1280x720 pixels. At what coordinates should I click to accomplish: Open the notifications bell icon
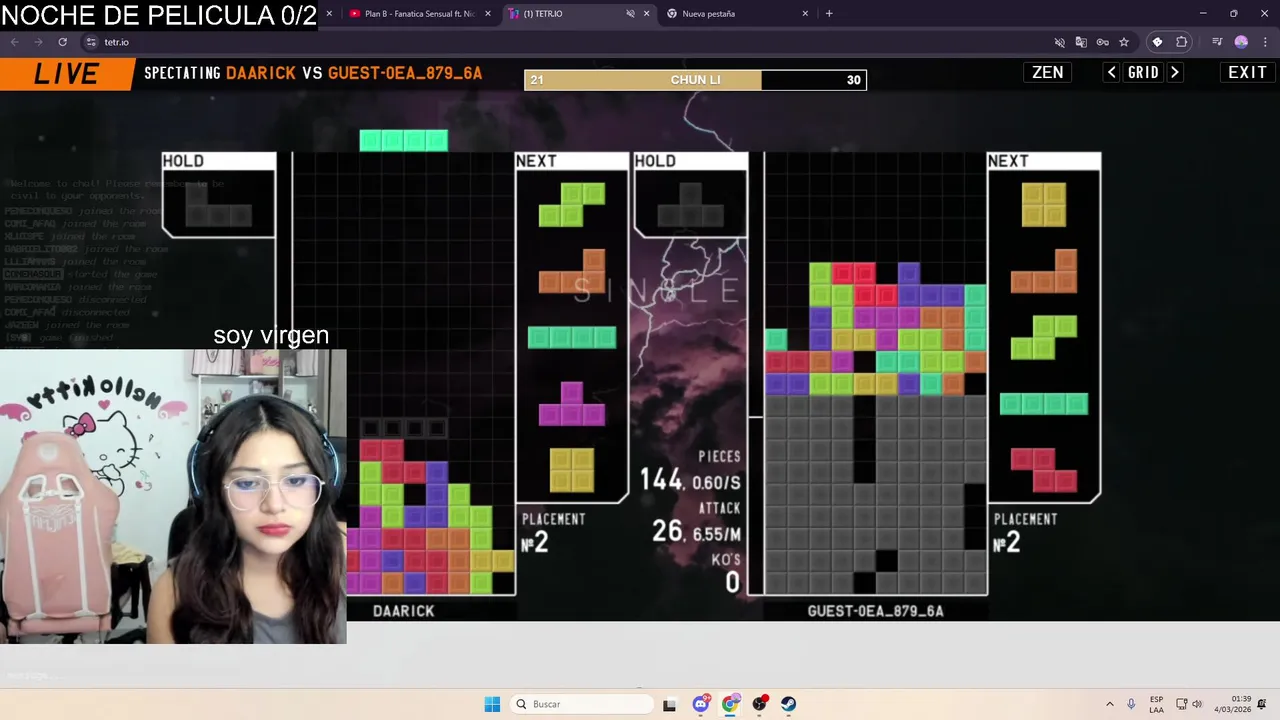(1262, 704)
